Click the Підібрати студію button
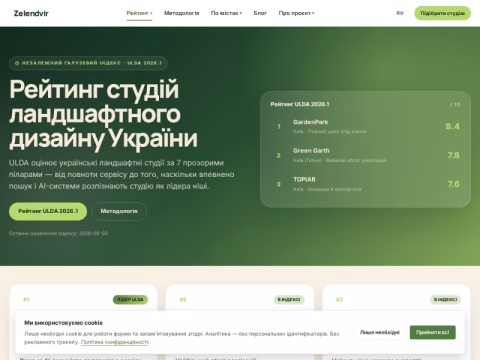 click(x=442, y=13)
